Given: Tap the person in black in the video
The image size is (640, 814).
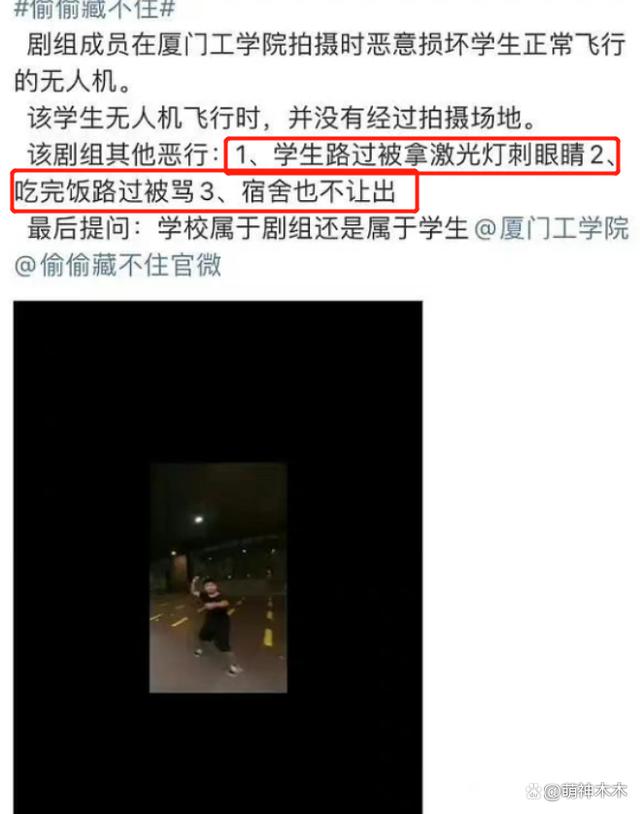Looking at the screenshot, I should [214, 623].
